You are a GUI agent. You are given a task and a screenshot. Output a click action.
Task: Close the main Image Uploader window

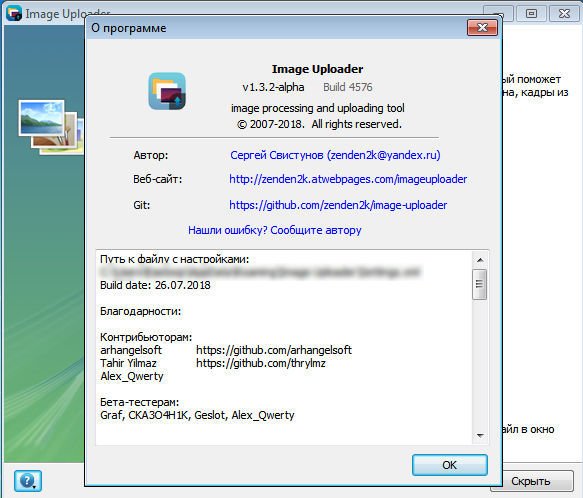coord(564,14)
